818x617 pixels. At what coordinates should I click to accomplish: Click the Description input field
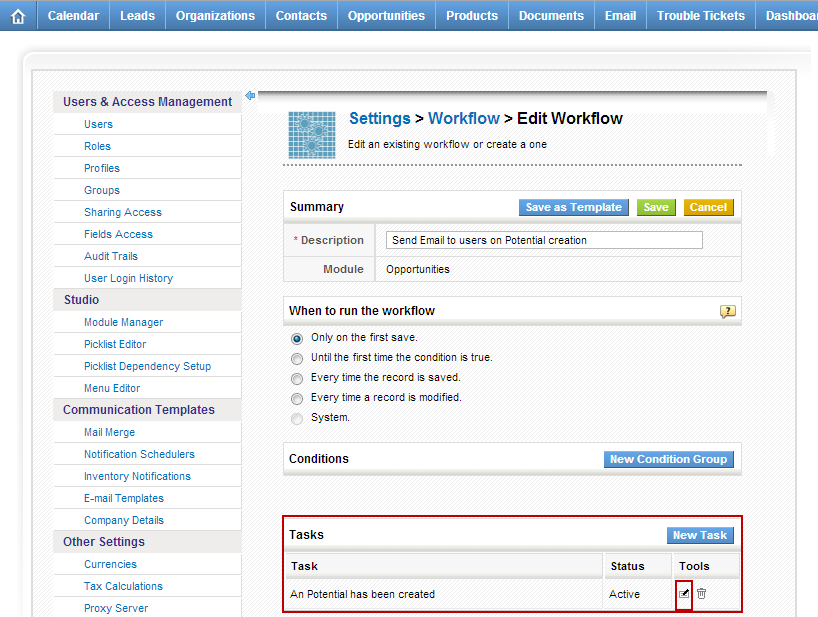(544, 240)
